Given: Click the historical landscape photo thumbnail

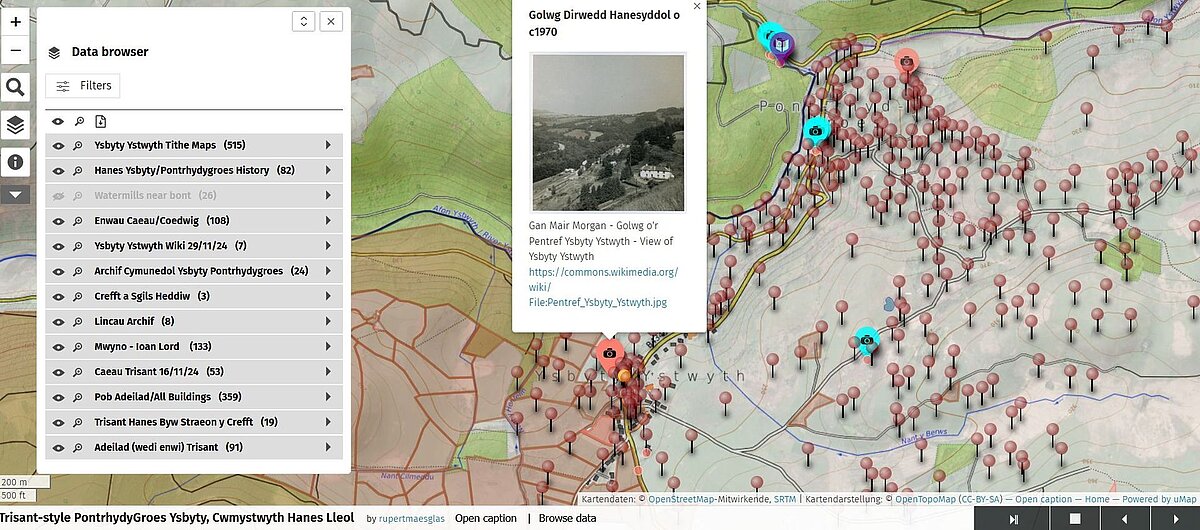Looking at the screenshot, I should pos(609,133).
